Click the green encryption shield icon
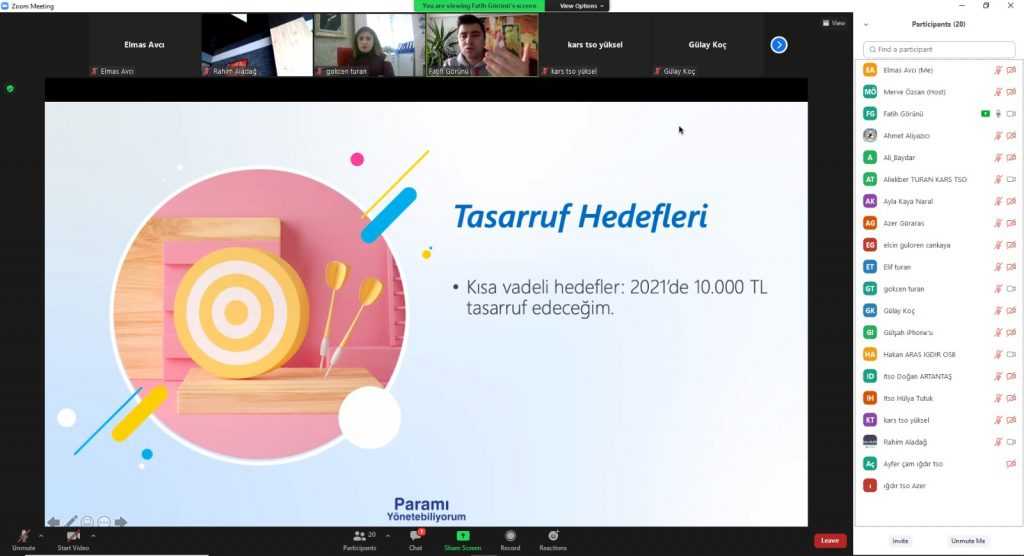Image resolution: width=1024 pixels, height=556 pixels. pyautogui.click(x=10, y=89)
